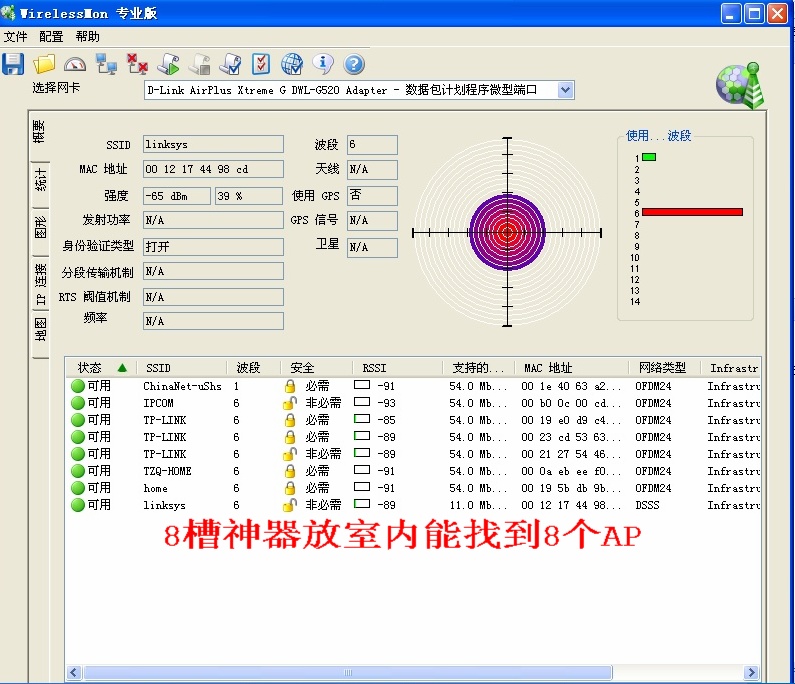Click the scrollbar right arrow
The height and width of the screenshot is (684, 795).
(x=752, y=672)
